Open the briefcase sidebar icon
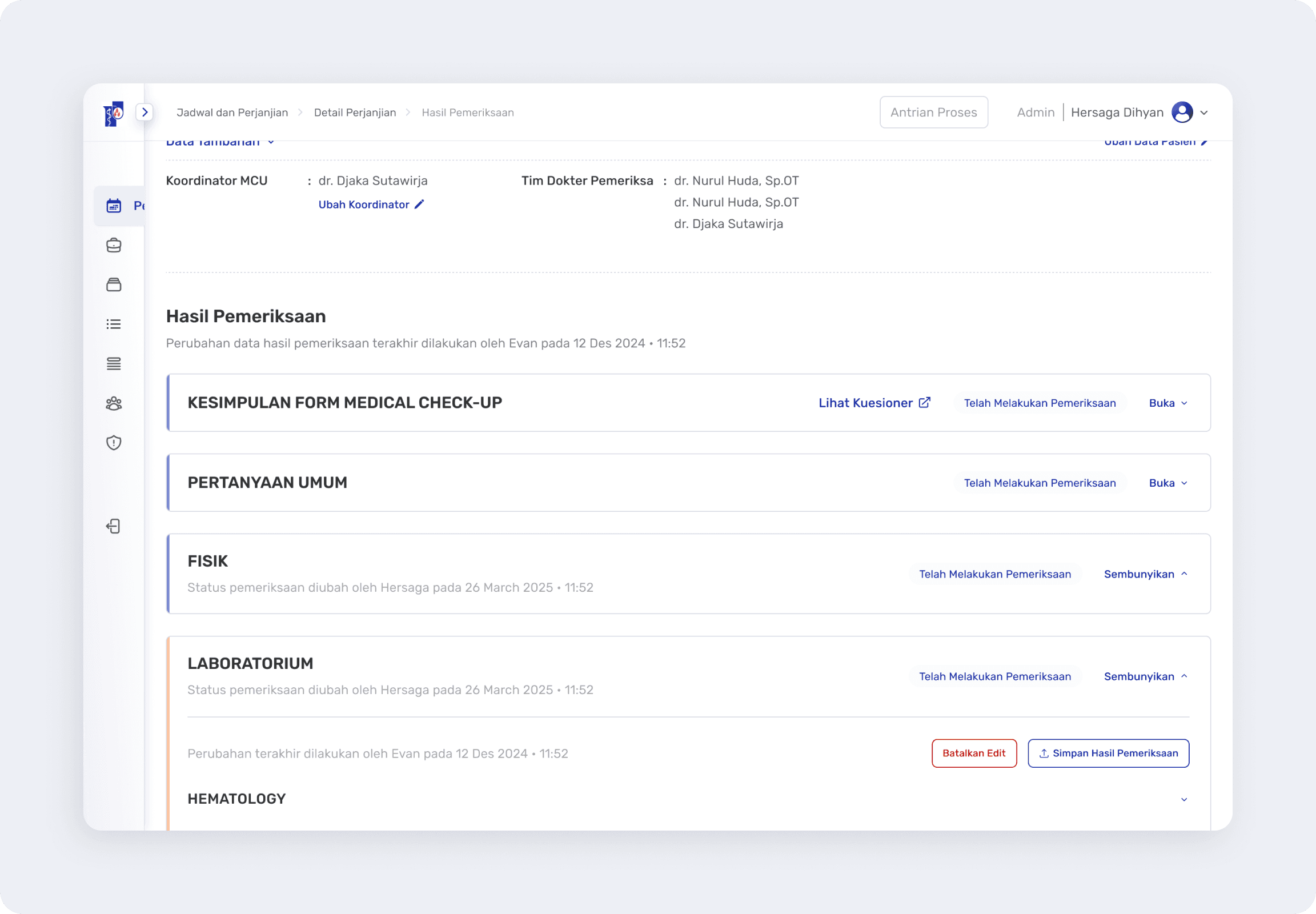The width and height of the screenshot is (1316, 914). [x=114, y=245]
